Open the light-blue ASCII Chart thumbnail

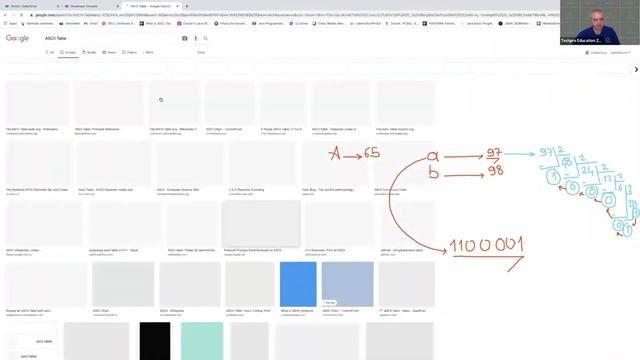(347, 284)
